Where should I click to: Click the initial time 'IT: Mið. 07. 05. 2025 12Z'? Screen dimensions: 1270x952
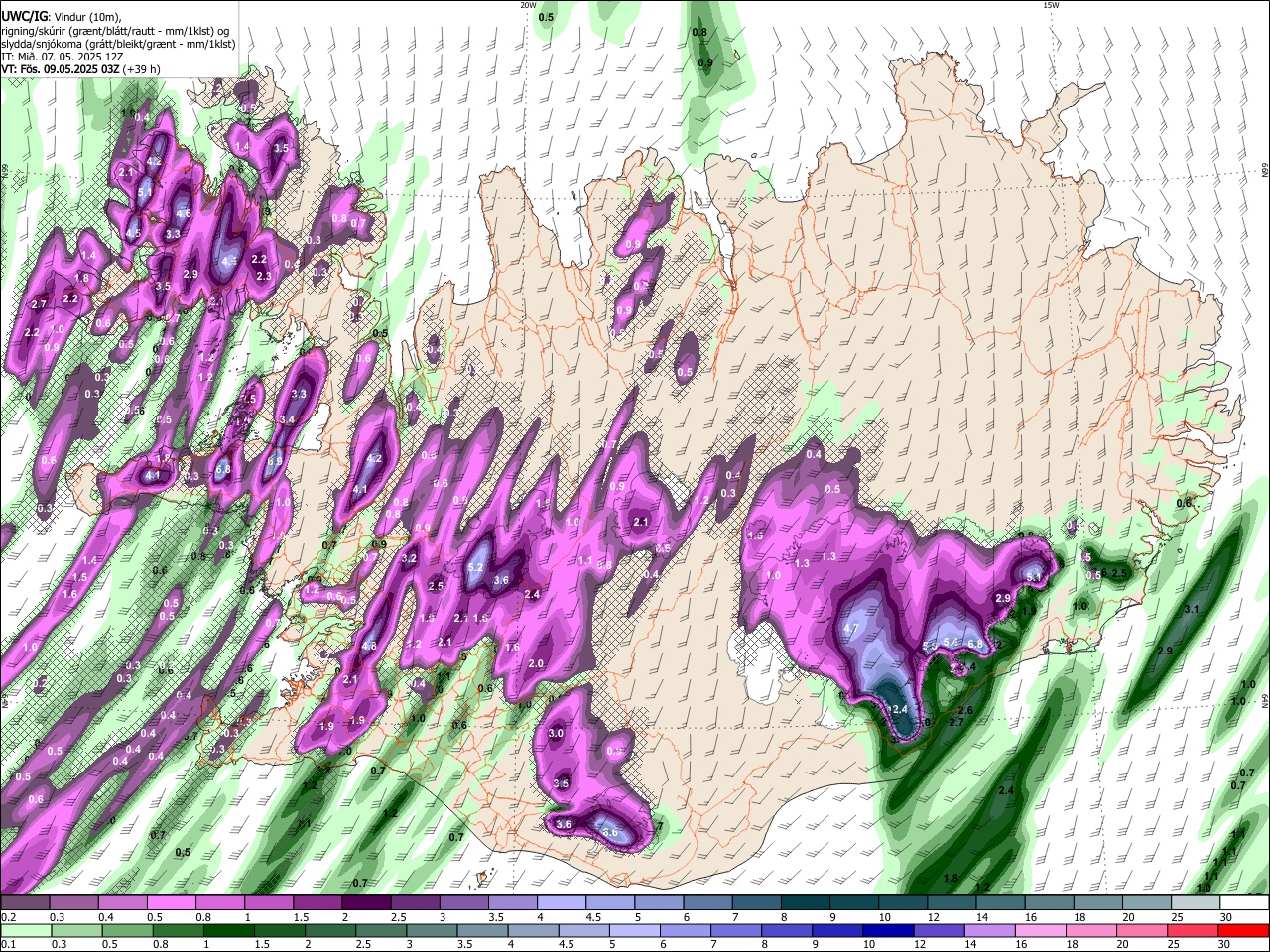(x=61, y=57)
